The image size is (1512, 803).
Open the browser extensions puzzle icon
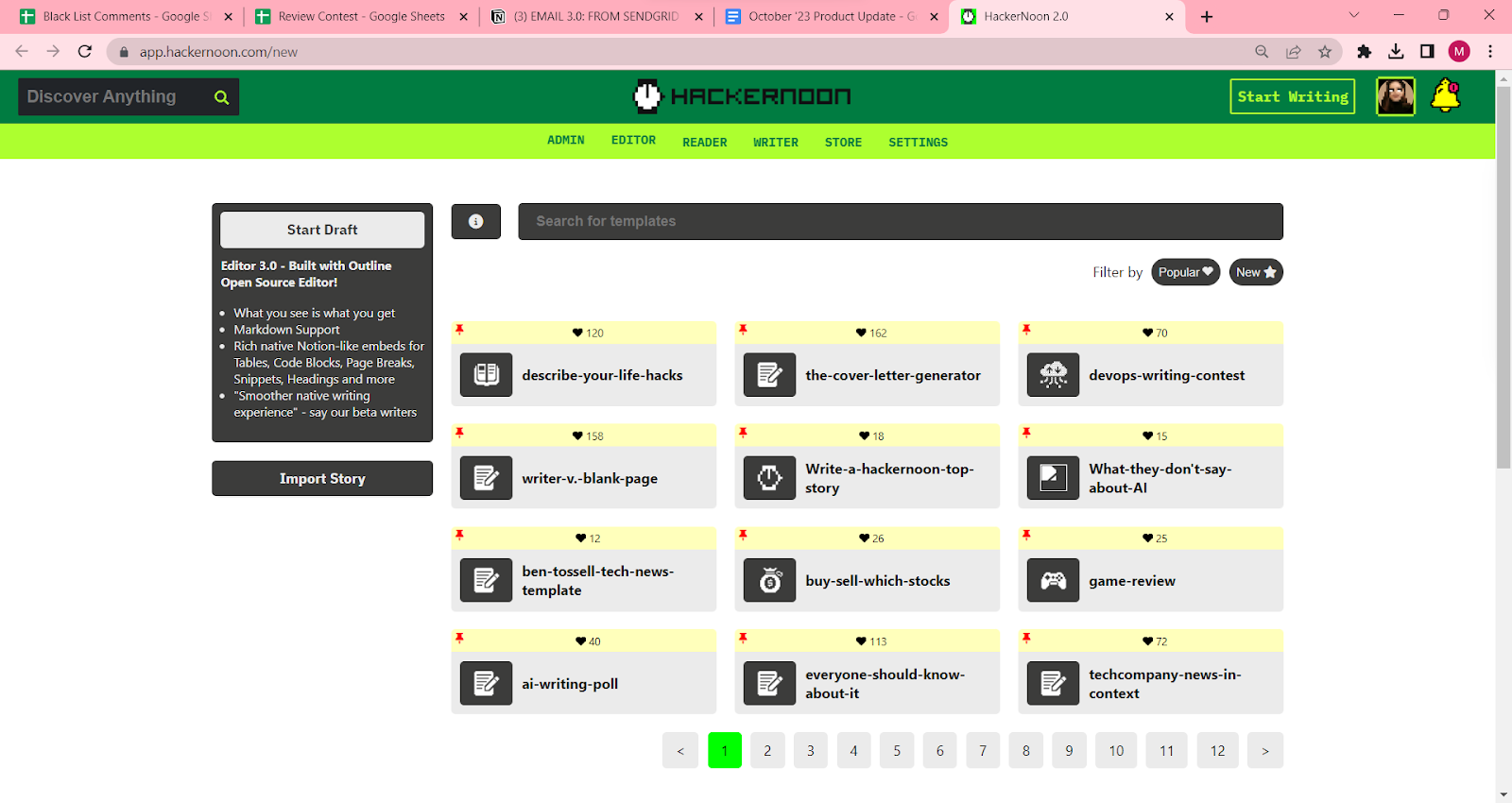point(1364,52)
